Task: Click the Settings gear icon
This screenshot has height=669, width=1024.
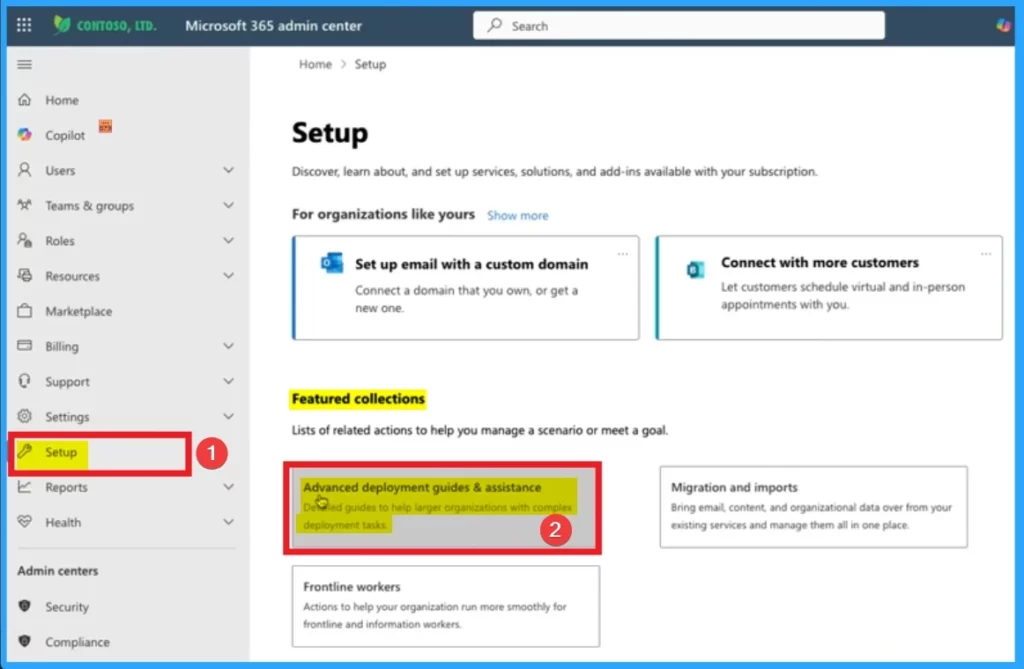Action: click(x=24, y=416)
